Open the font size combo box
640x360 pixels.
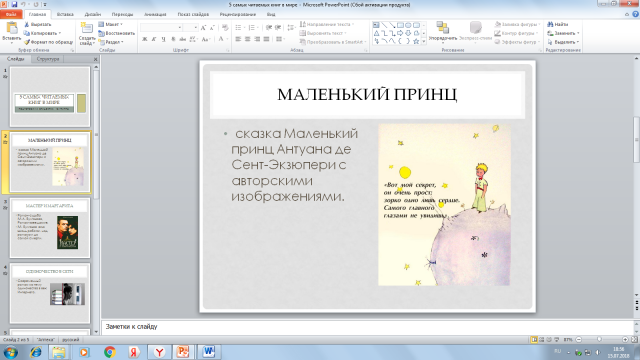pos(190,28)
